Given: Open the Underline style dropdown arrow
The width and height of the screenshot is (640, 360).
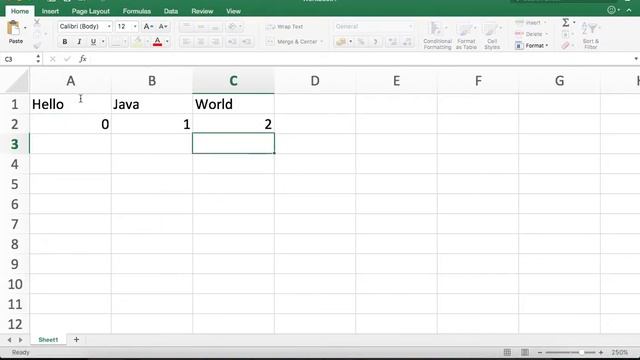Looking at the screenshot, I should (103, 42).
